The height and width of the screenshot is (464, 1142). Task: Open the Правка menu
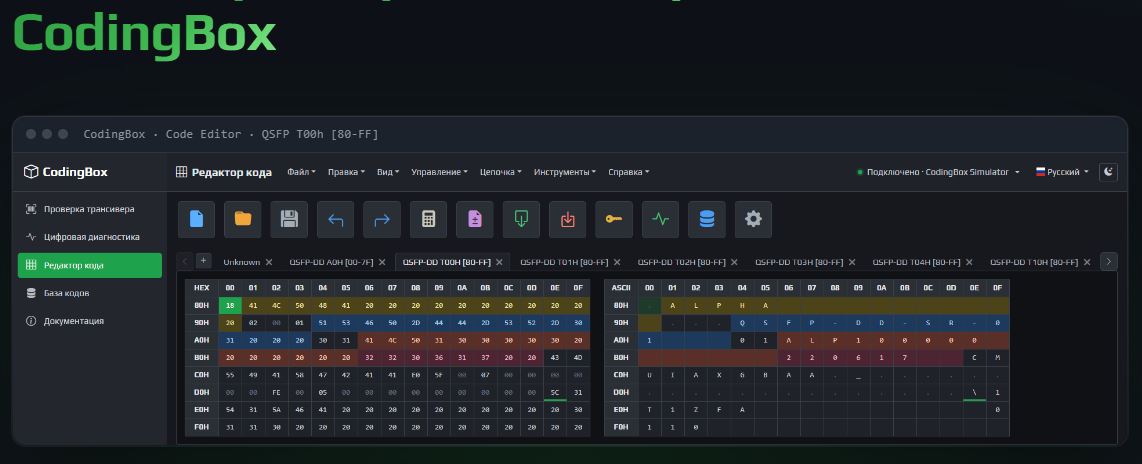pos(347,172)
